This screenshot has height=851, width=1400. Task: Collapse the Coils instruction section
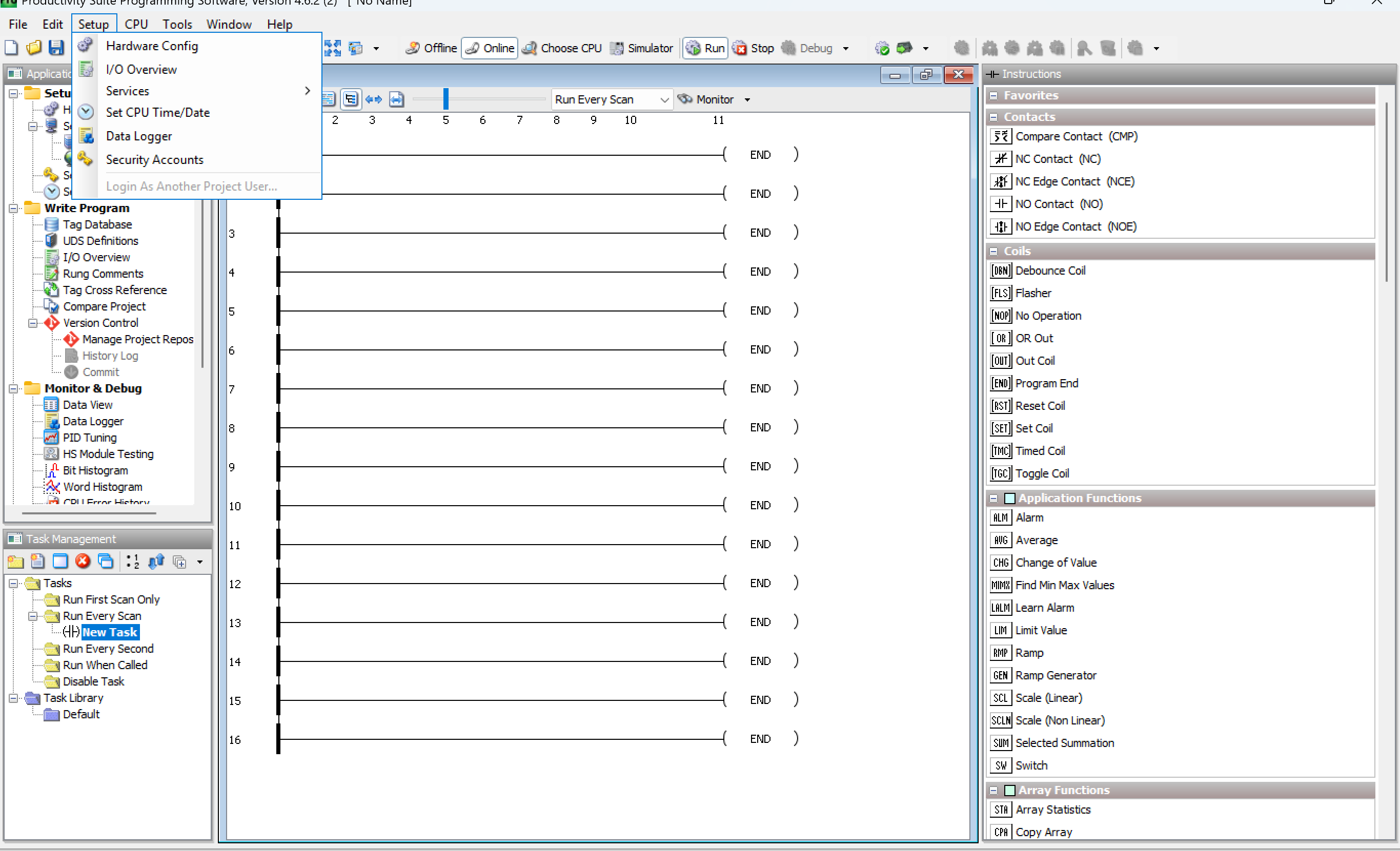[994, 251]
